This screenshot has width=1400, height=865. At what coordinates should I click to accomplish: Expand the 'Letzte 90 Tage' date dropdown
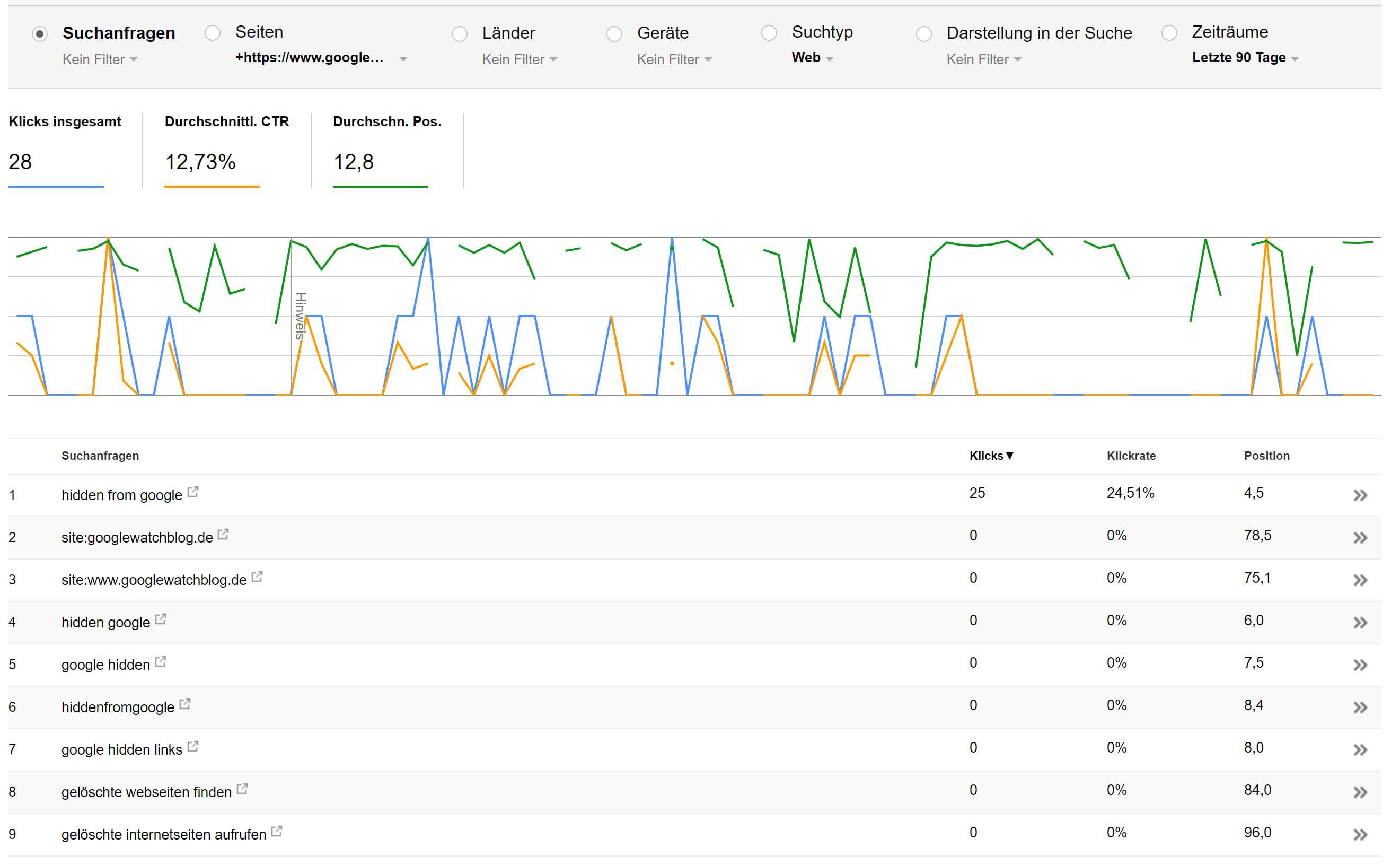[1245, 58]
